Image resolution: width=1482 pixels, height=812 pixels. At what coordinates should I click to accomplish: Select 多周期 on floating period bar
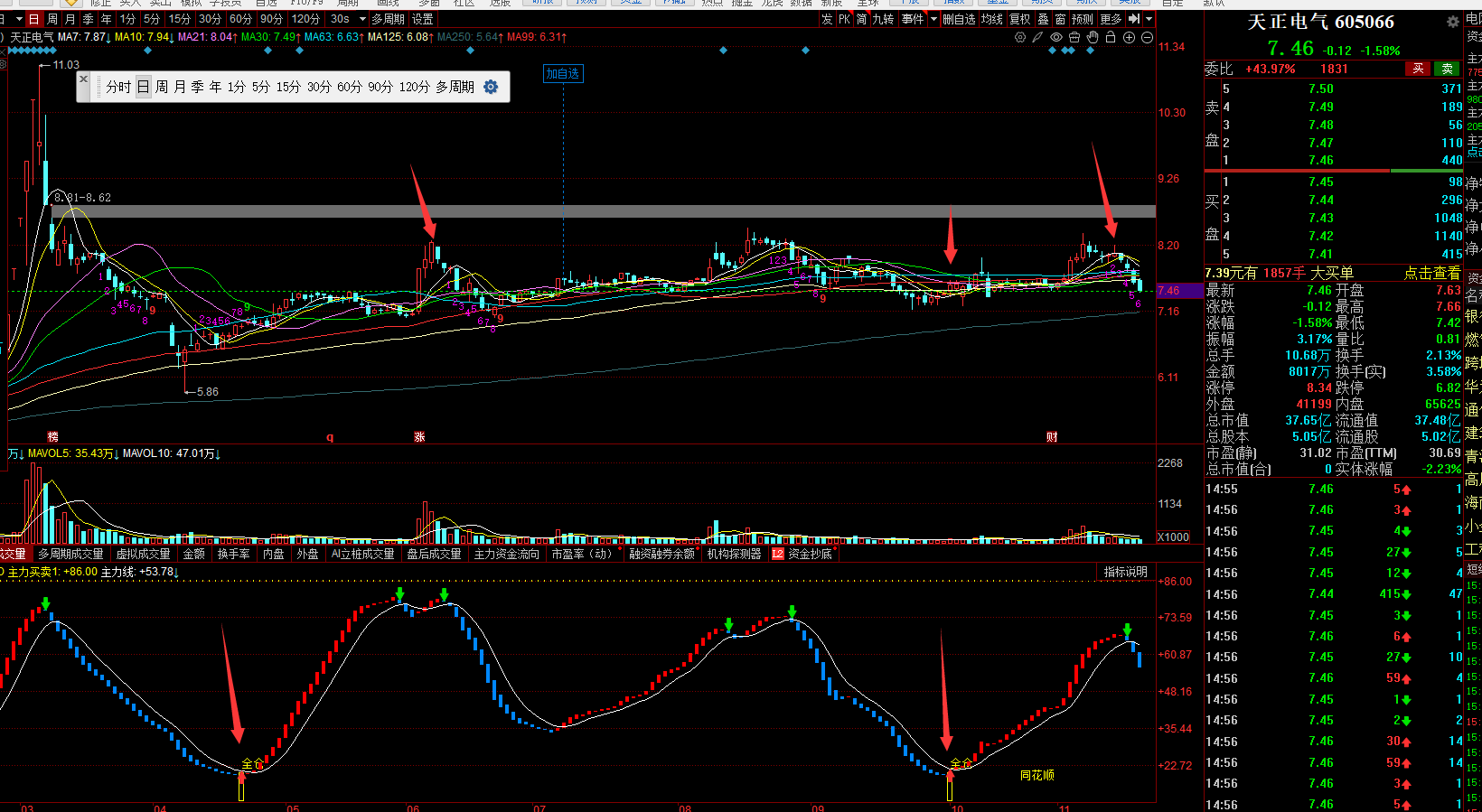(455, 87)
